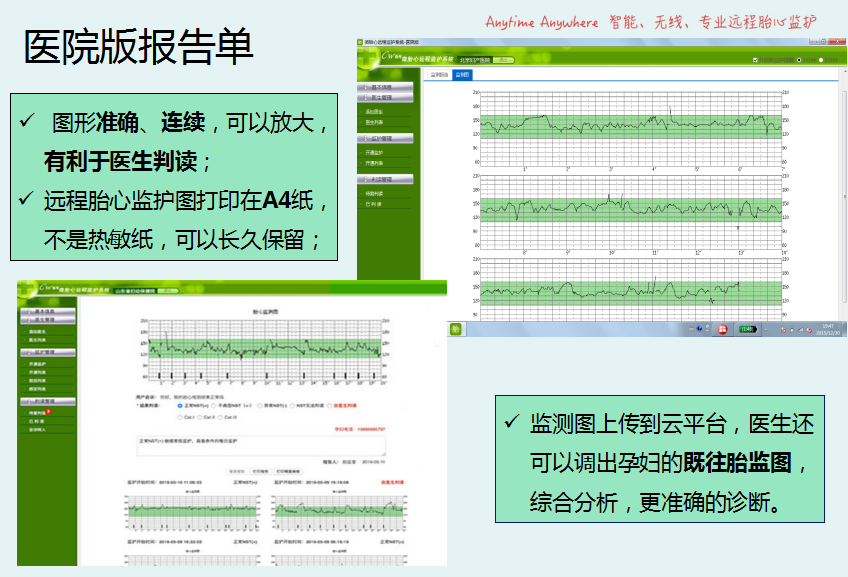Select the Cat.II radio button

click(x=200, y=417)
